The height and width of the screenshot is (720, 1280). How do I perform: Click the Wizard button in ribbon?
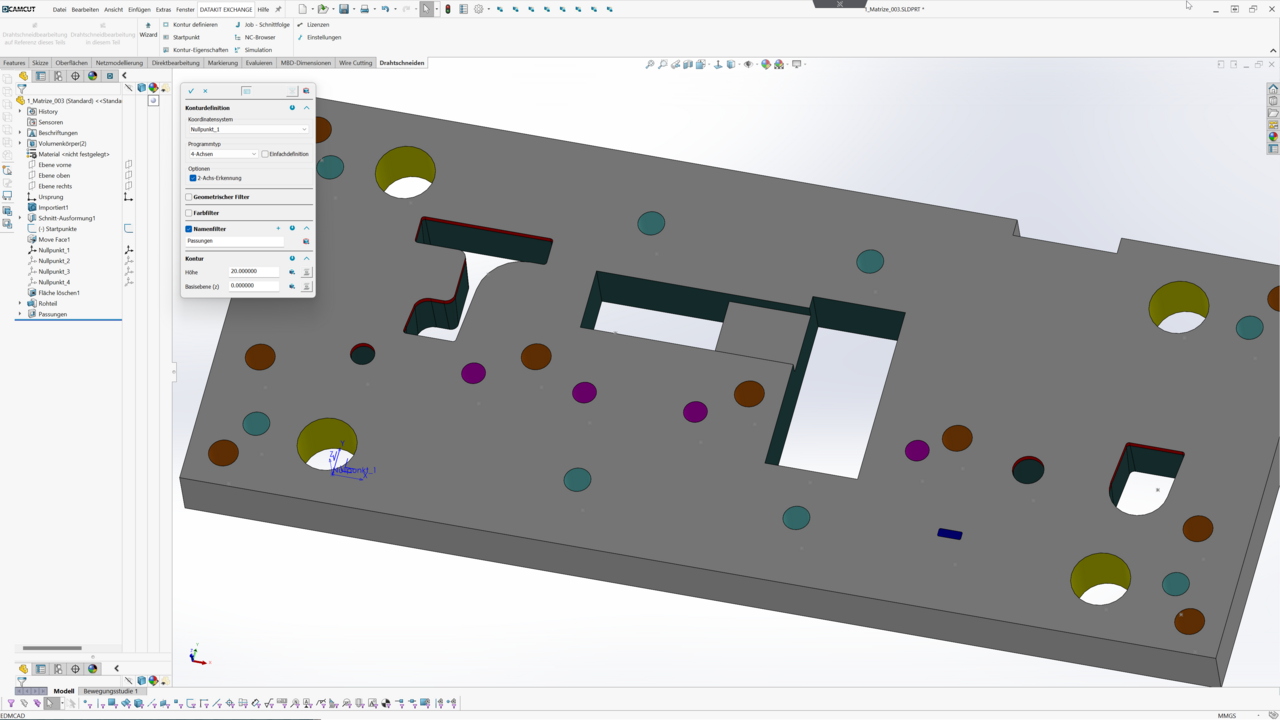click(148, 29)
